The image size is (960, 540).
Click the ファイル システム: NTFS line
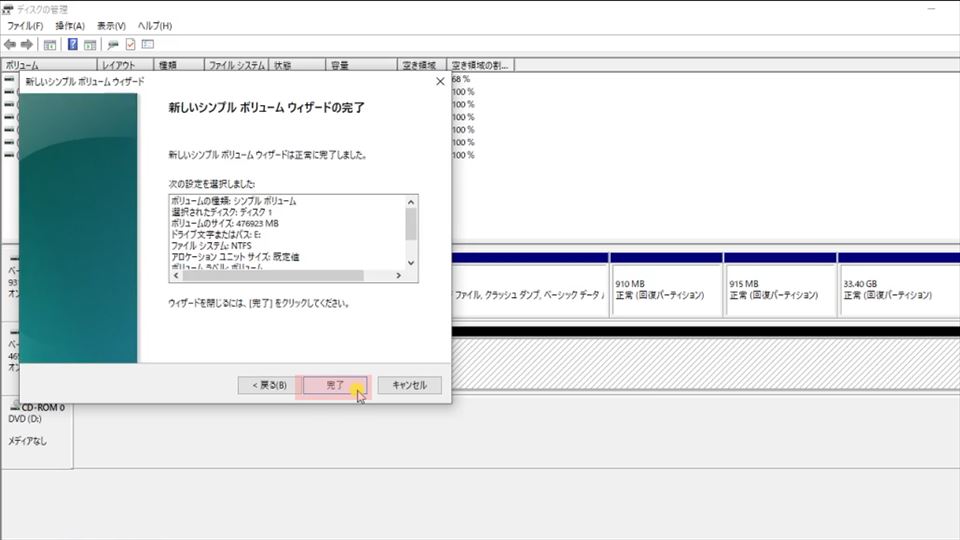click(211, 246)
